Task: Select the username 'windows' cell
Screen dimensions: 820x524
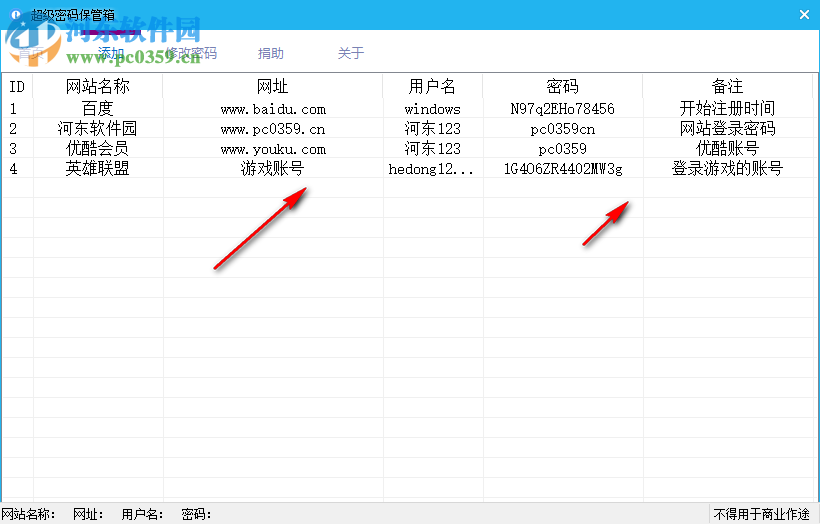Action: [x=432, y=109]
